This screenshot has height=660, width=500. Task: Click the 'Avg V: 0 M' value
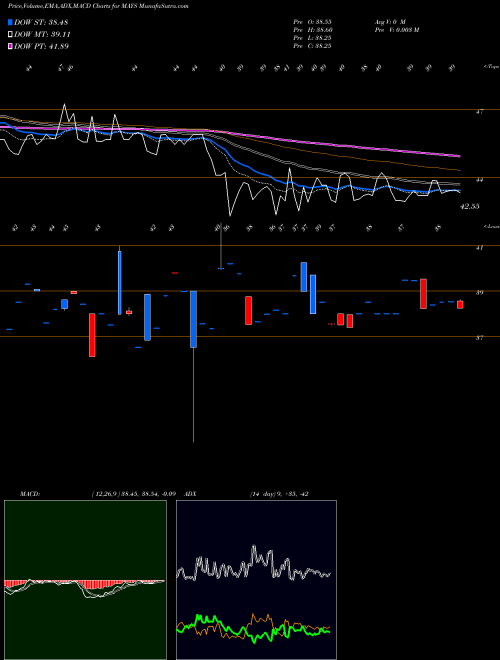[x=390, y=21]
